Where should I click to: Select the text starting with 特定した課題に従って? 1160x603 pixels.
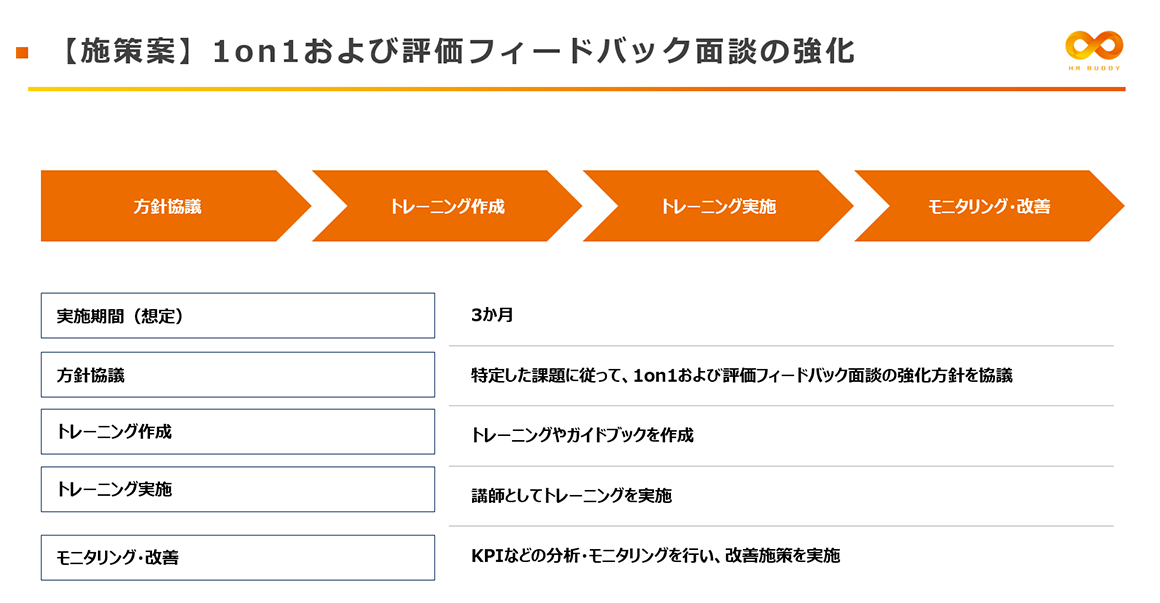coord(741,375)
